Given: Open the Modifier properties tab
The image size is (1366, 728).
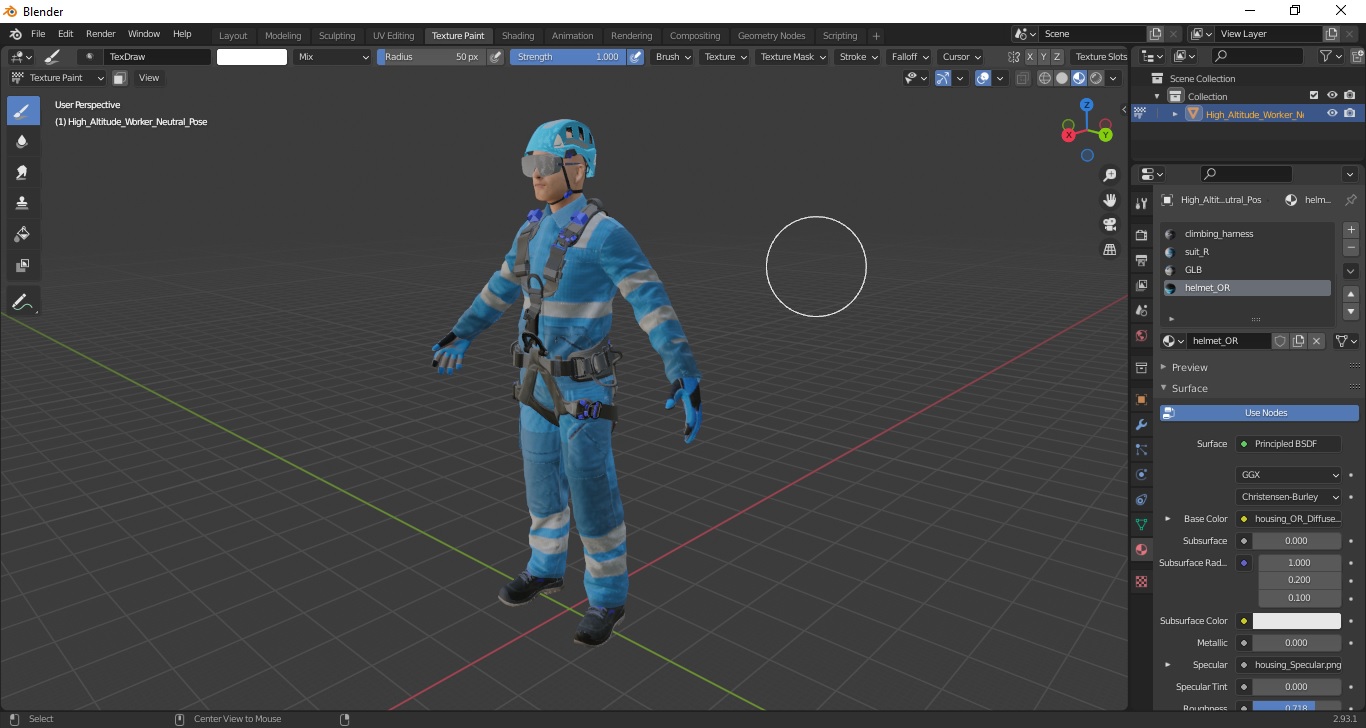Looking at the screenshot, I should click(x=1141, y=425).
